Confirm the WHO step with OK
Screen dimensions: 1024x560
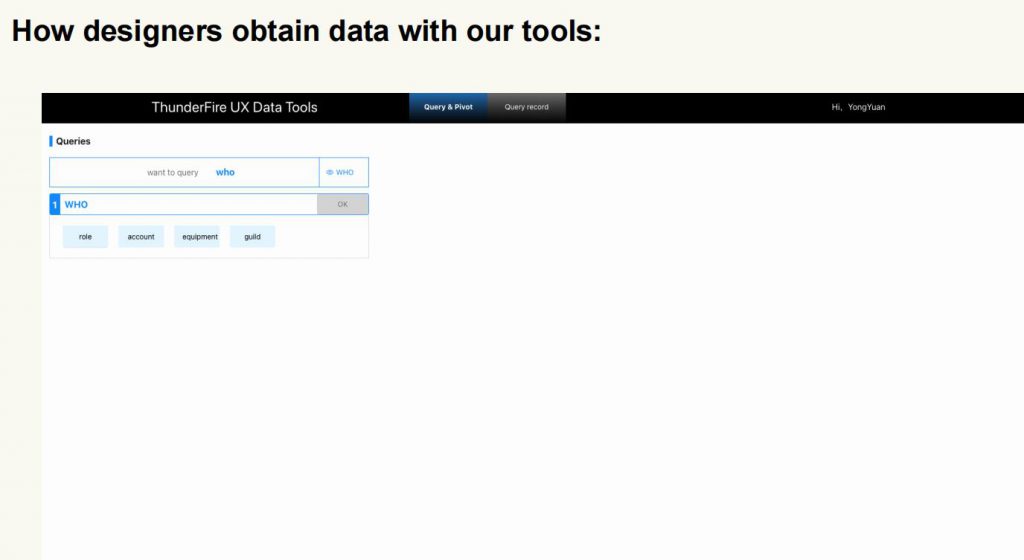coord(343,204)
